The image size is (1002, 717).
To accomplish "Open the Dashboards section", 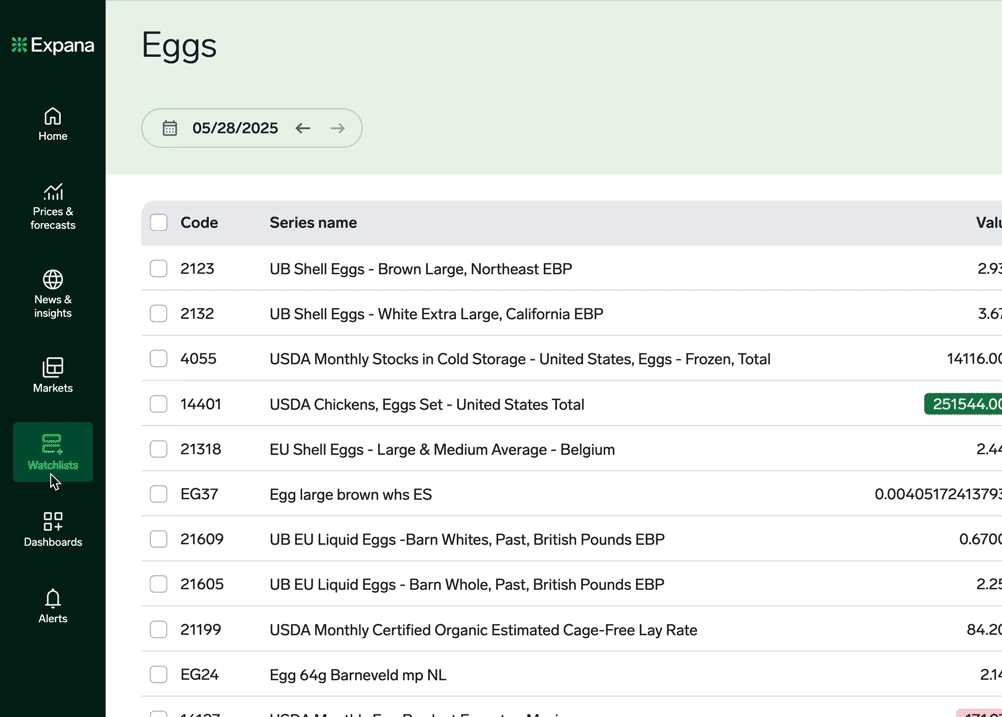I will coord(52,529).
